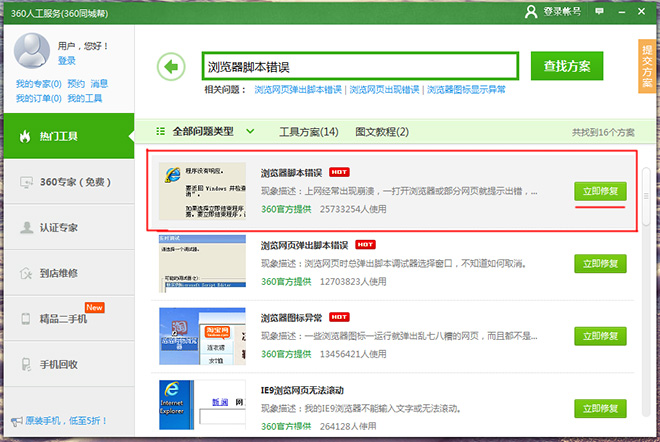Open the IE9浏览网页无法滚动 Internet Explorer thumbnail

point(202,405)
